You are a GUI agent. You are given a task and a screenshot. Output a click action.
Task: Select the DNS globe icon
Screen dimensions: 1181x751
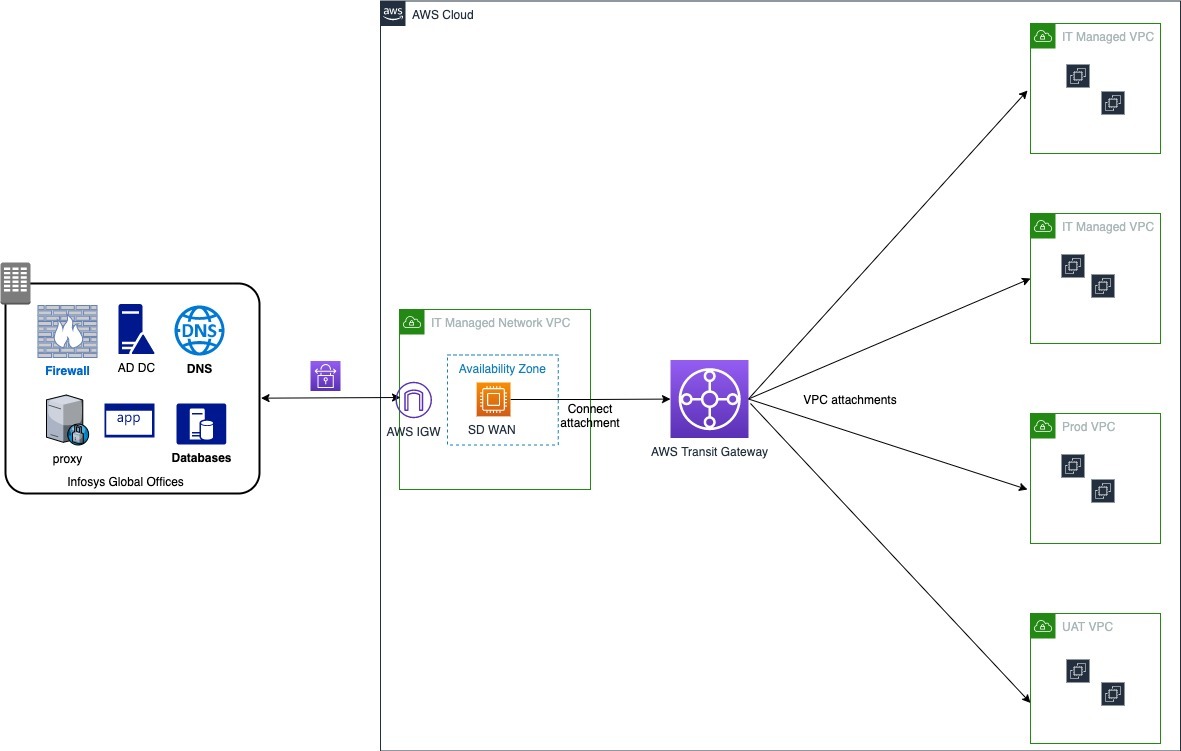point(200,330)
